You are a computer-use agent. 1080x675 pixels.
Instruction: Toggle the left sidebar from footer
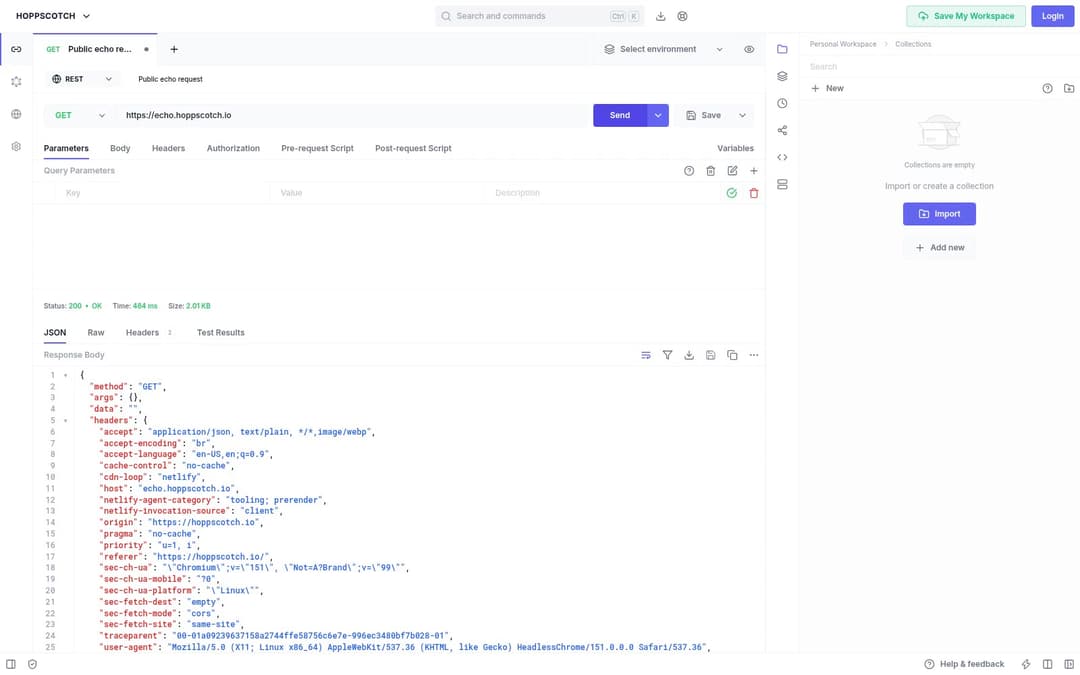click(11, 664)
